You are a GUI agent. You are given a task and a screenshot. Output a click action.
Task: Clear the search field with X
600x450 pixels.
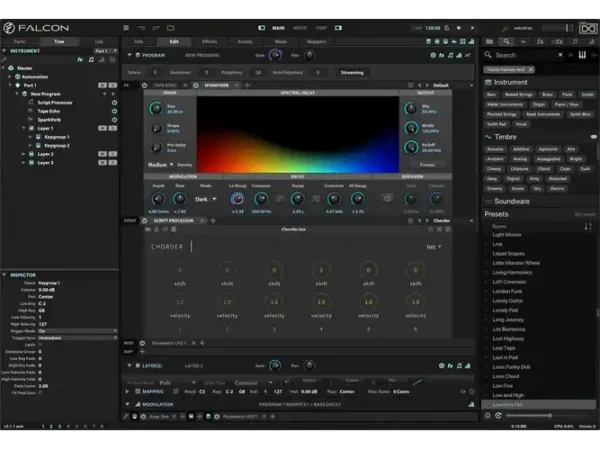tap(560, 55)
